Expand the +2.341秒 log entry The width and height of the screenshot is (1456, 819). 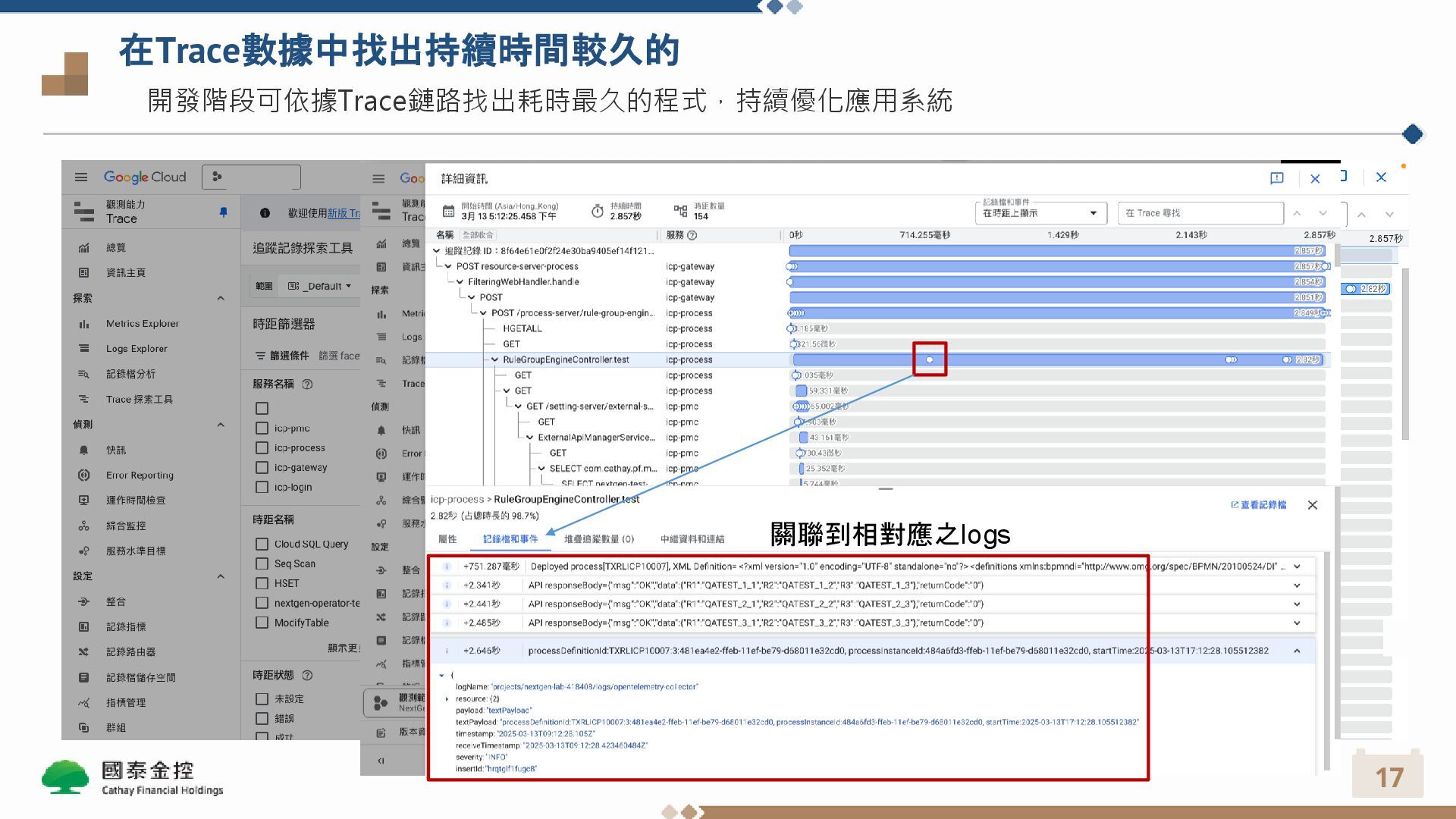[x=1297, y=585]
